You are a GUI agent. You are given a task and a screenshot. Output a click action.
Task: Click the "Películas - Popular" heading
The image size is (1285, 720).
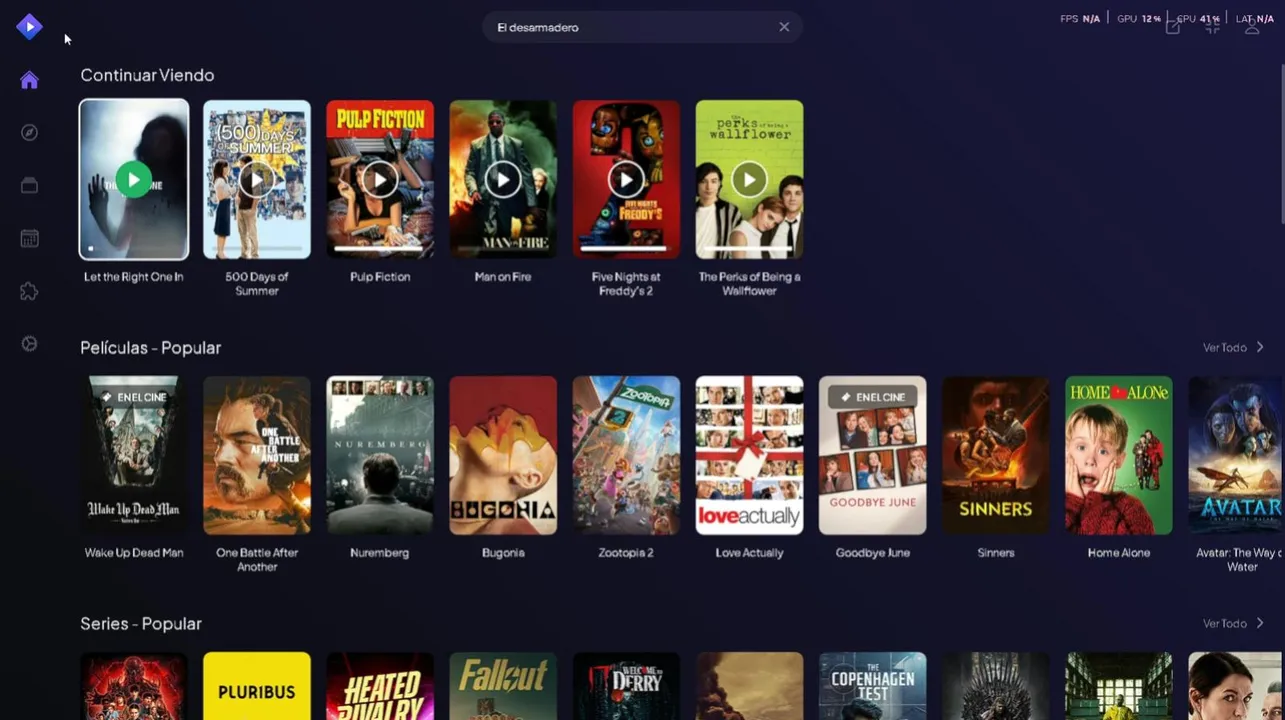point(150,348)
